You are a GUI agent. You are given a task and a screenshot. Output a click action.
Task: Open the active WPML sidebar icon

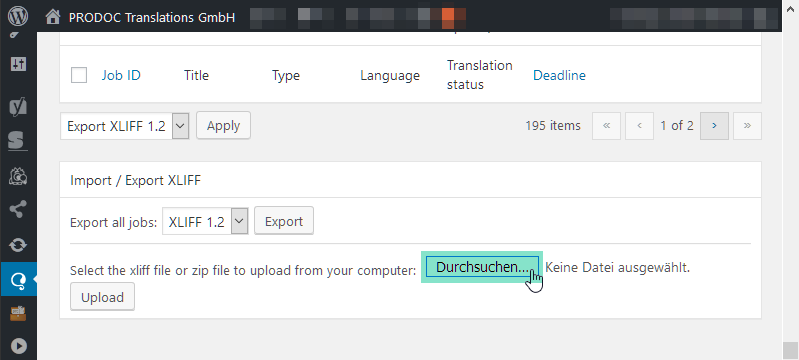(18, 279)
